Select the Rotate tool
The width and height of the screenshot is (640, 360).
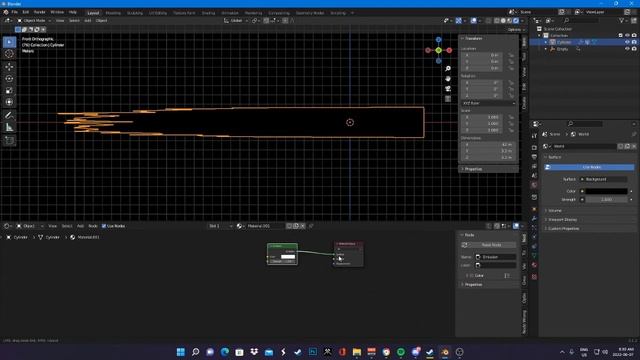9,78
